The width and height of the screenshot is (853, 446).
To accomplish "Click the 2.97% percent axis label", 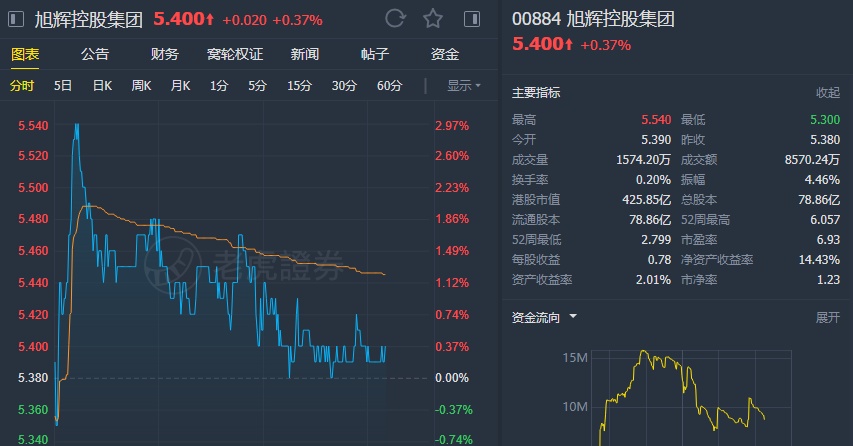I will click(x=452, y=126).
